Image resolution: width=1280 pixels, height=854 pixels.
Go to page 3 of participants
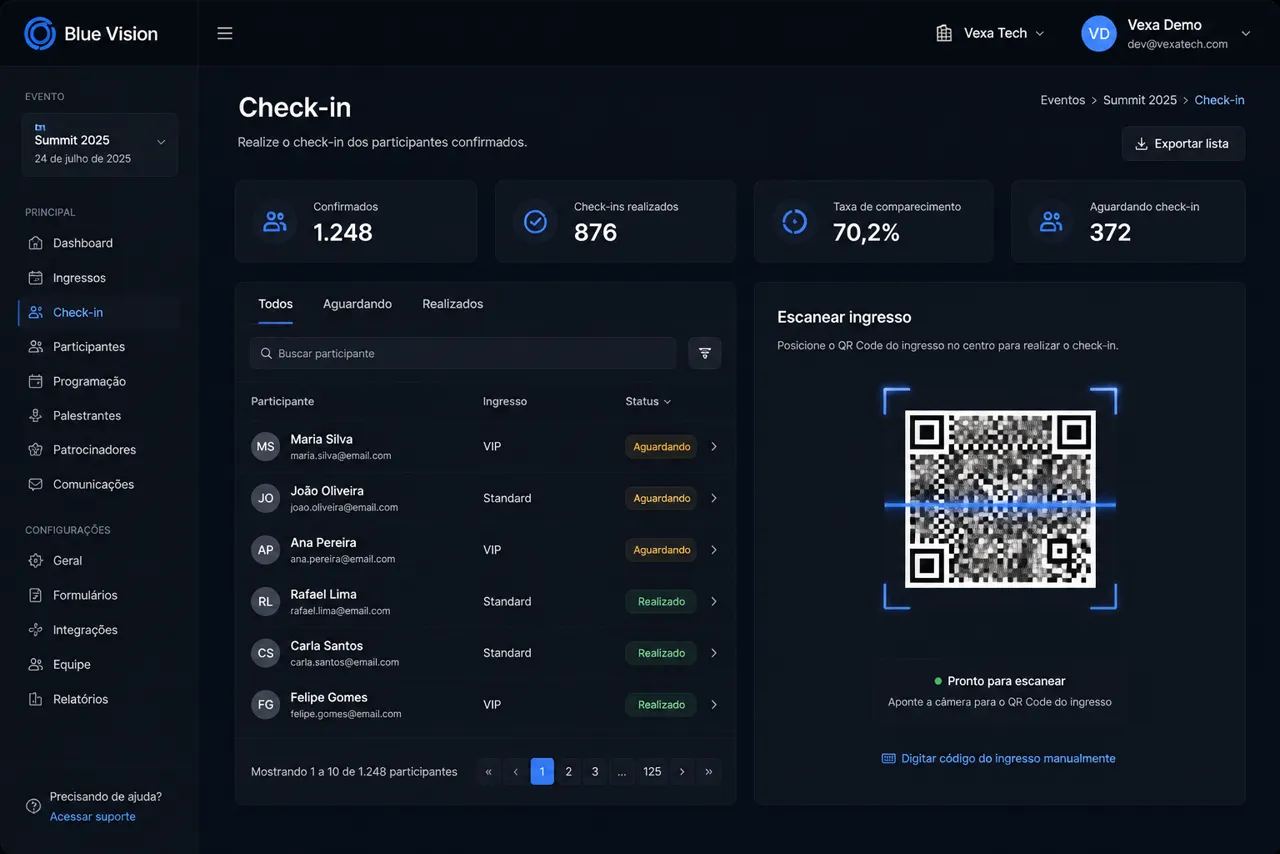(x=595, y=772)
